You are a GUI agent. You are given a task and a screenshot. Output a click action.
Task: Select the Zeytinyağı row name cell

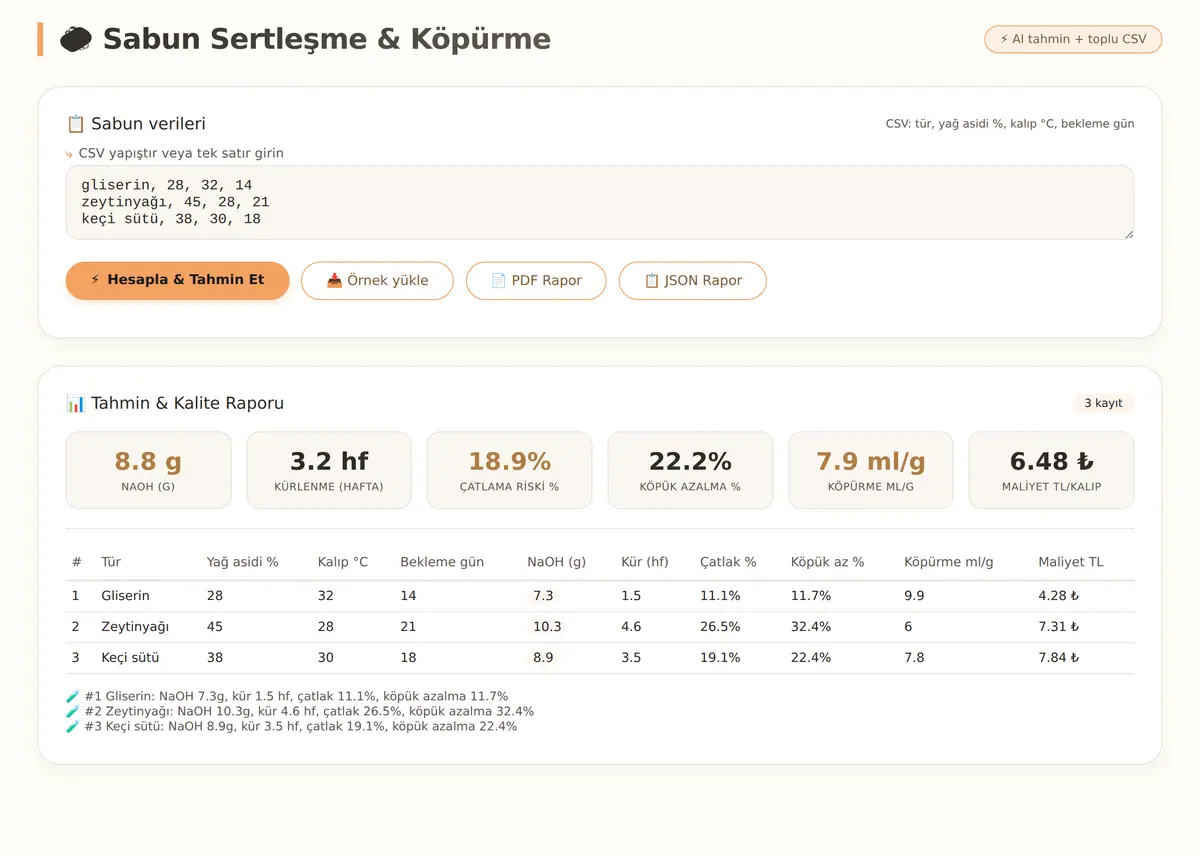[135, 627]
